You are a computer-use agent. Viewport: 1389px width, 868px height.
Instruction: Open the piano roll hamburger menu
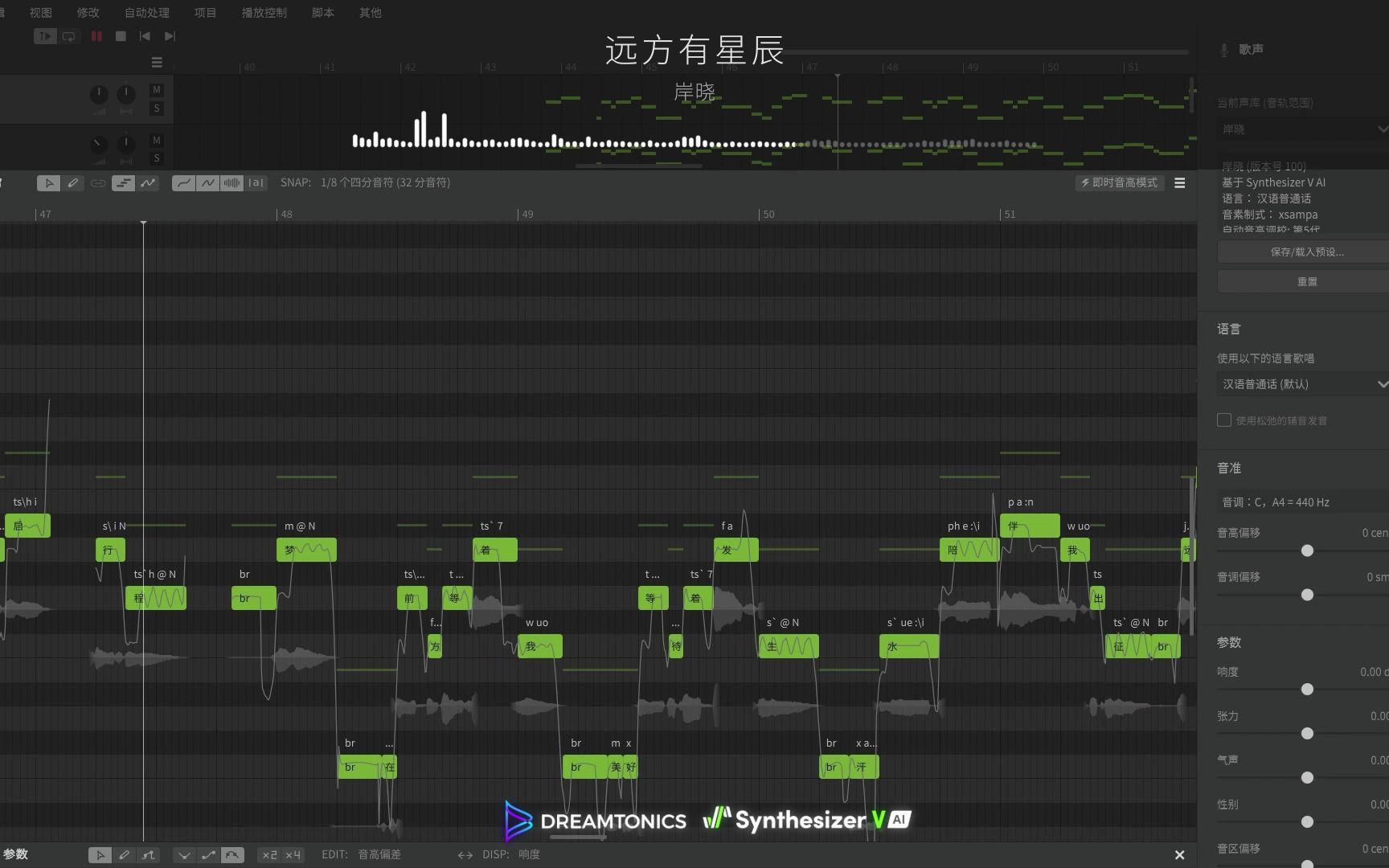tap(1179, 183)
